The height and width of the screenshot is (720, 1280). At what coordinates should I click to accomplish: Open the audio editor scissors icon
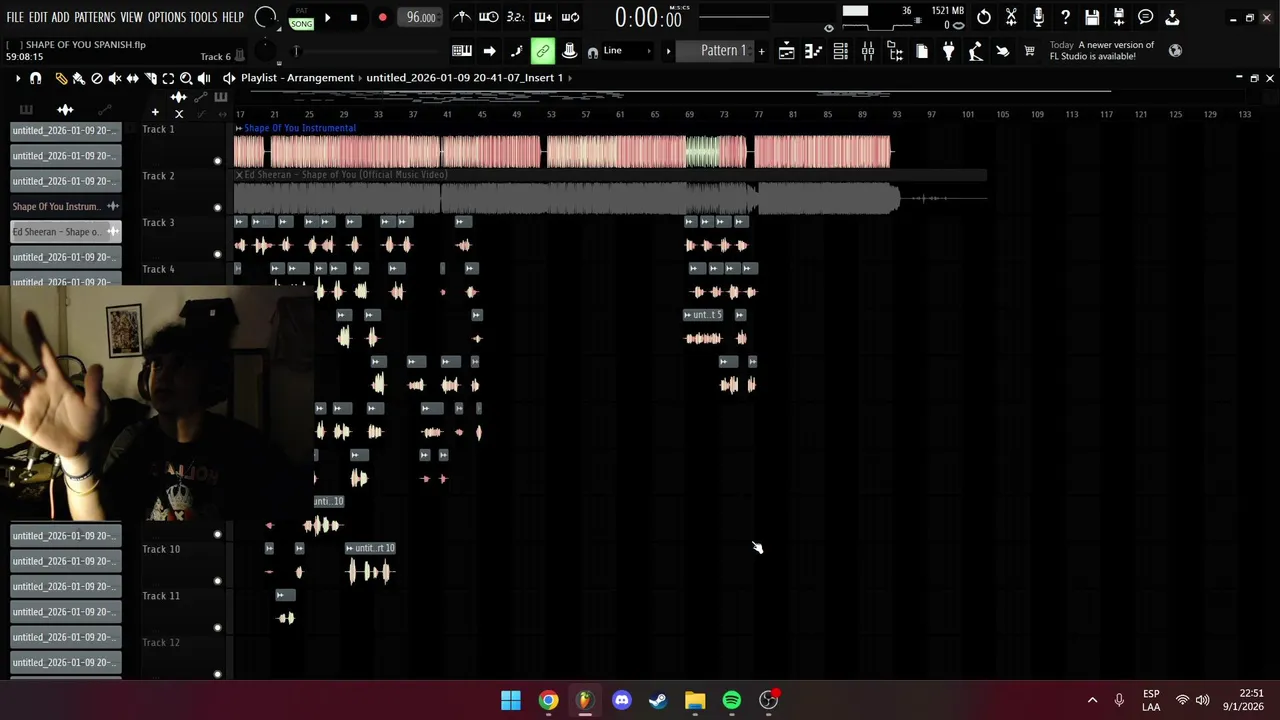tap(1011, 17)
